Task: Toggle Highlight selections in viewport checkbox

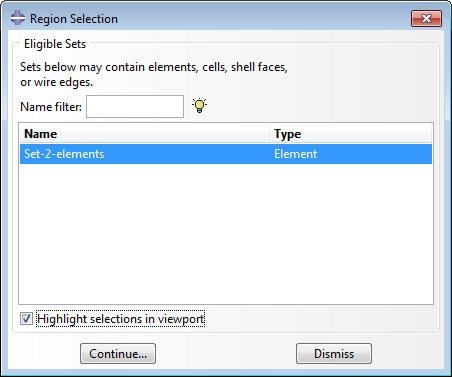Action: click(x=26, y=319)
